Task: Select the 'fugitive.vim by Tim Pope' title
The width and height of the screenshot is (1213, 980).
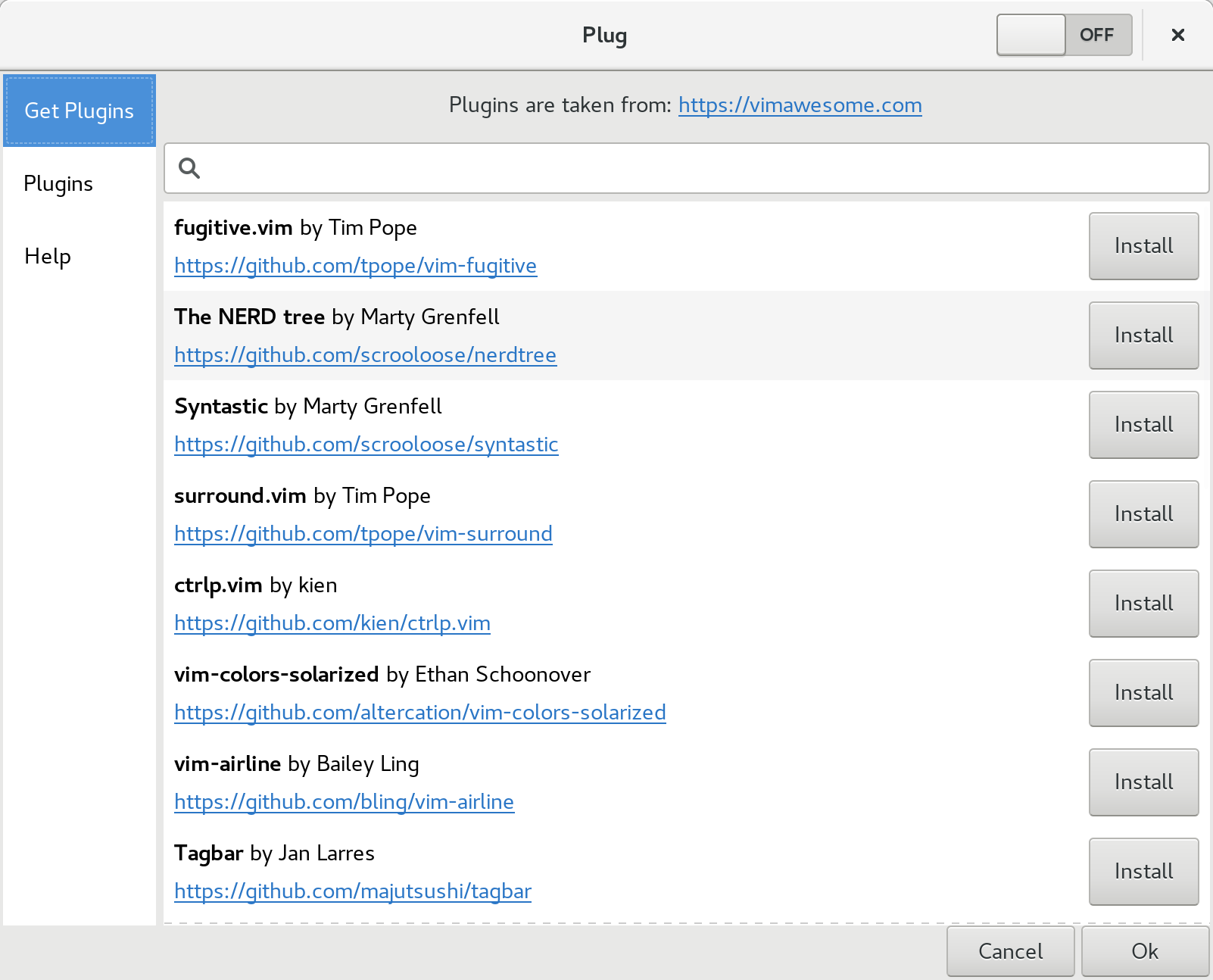Action: click(295, 228)
